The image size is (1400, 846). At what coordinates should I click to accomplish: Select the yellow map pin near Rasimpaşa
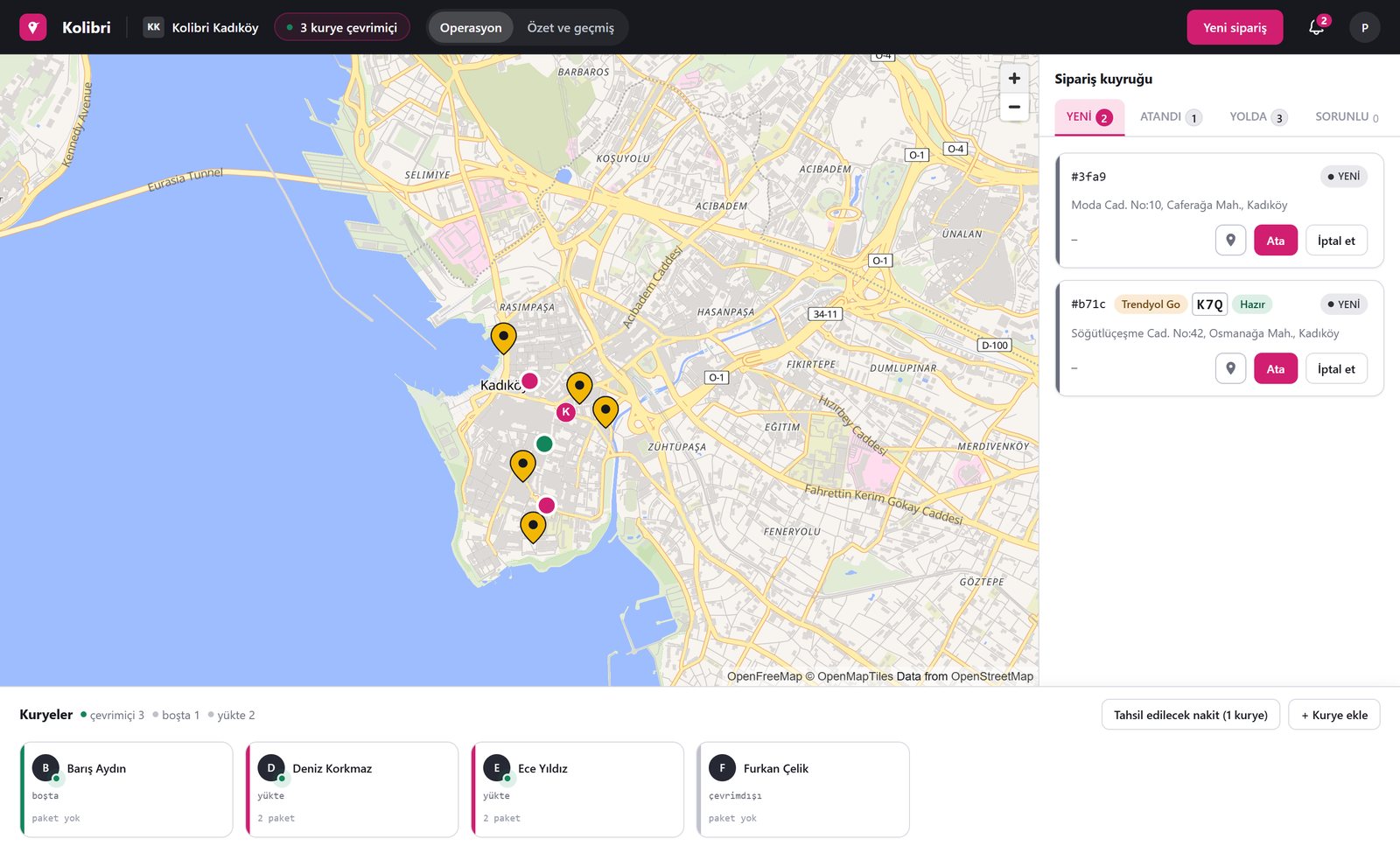503,338
